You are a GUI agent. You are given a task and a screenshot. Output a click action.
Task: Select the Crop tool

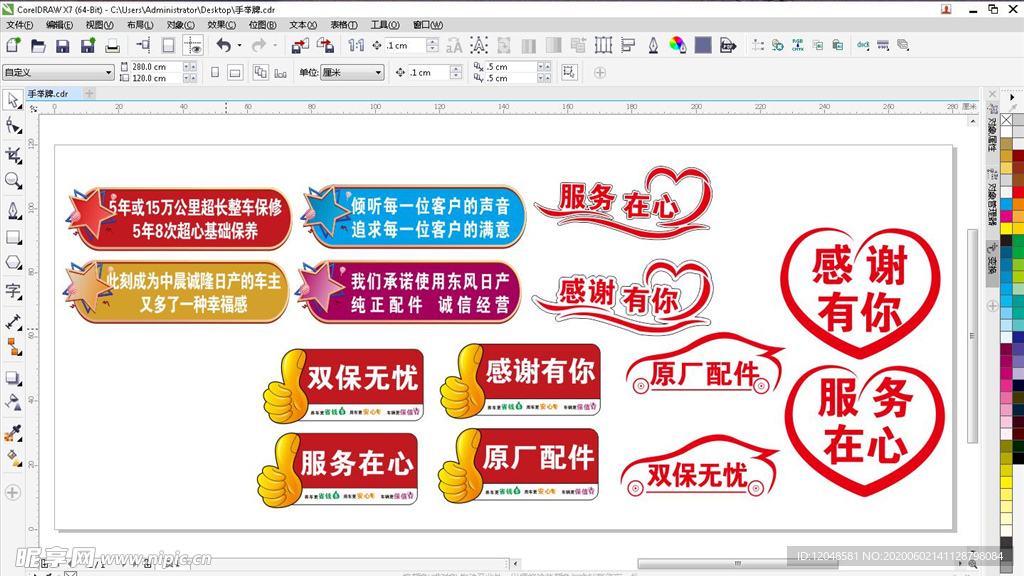(12, 155)
